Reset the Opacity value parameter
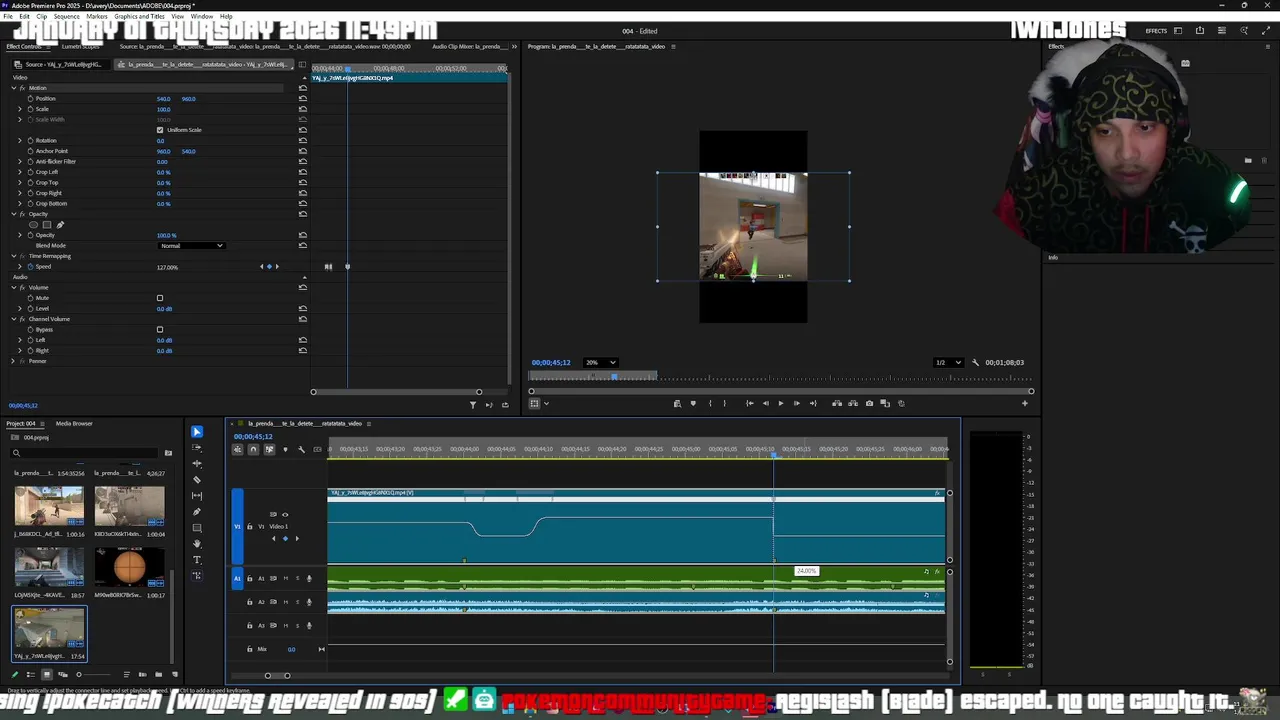1280x720 pixels. [303, 235]
